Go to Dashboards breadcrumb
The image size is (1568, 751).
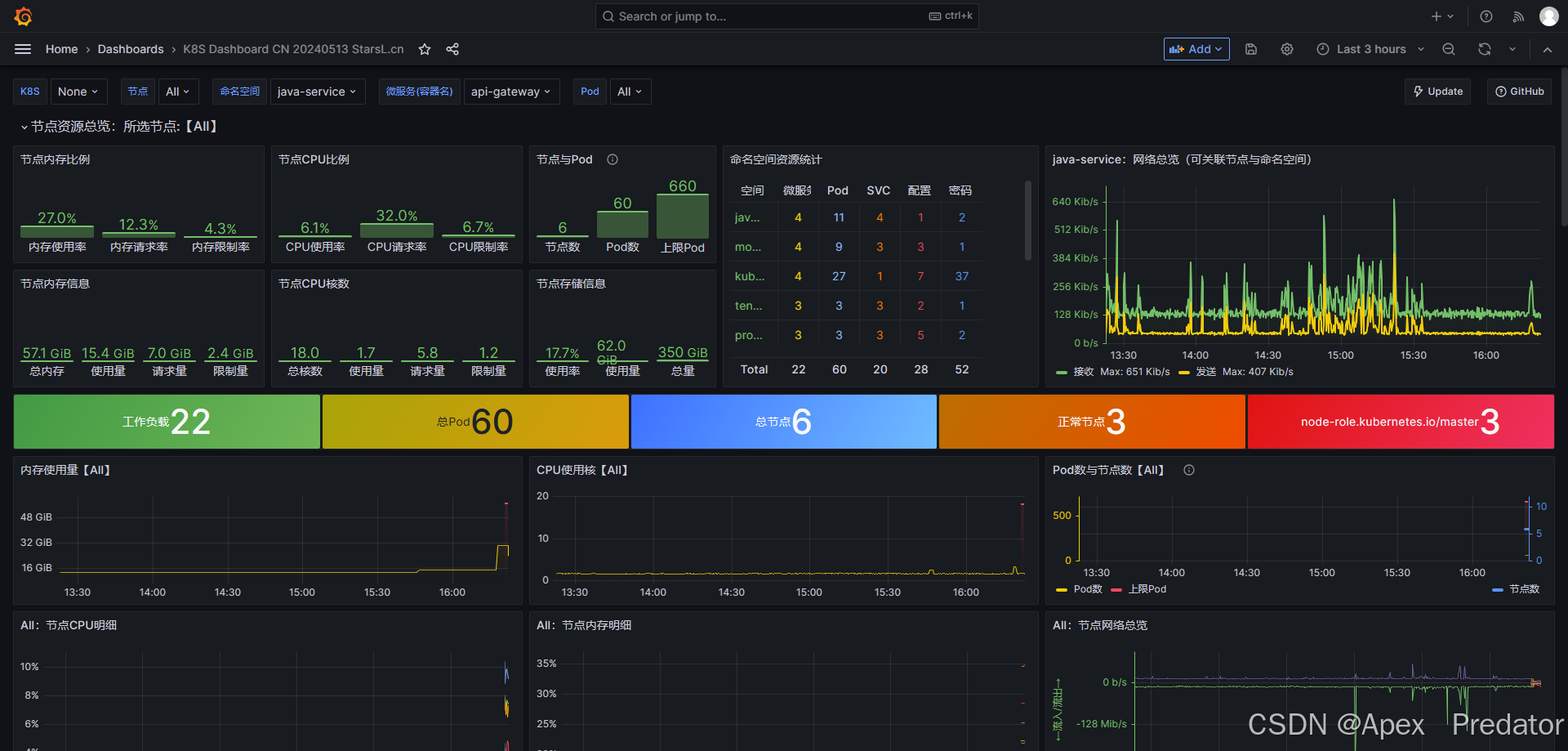point(131,49)
